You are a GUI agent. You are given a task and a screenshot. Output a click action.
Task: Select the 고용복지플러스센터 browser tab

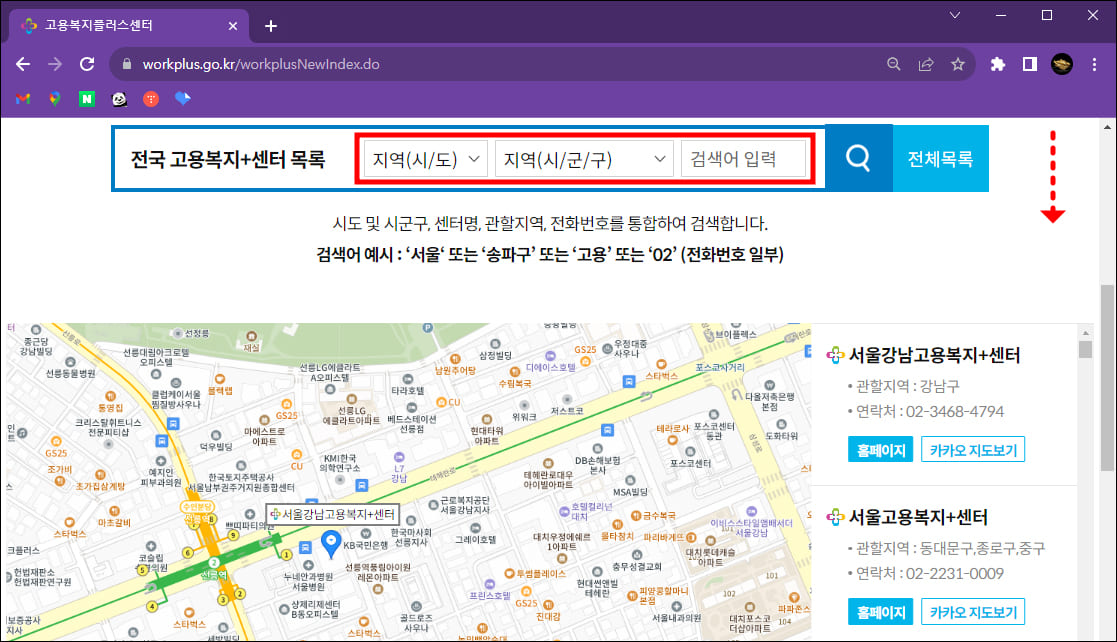click(120, 26)
